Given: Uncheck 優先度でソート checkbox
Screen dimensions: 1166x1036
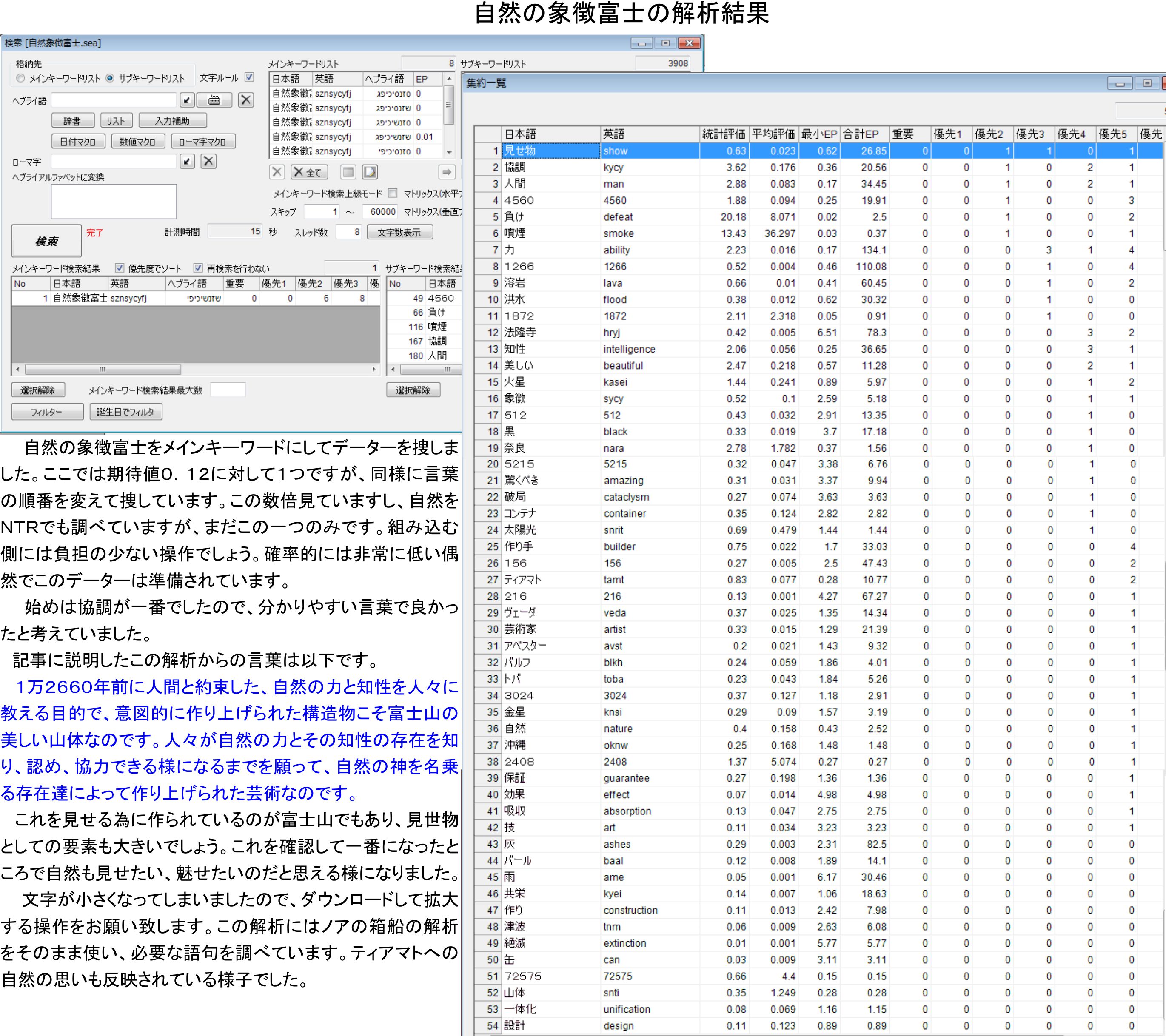Looking at the screenshot, I should [120, 268].
